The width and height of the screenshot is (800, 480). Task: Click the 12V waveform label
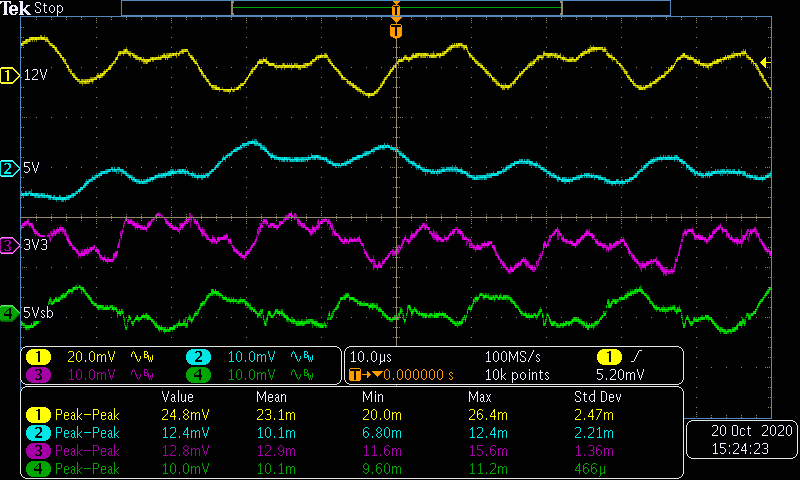[x=35, y=75]
